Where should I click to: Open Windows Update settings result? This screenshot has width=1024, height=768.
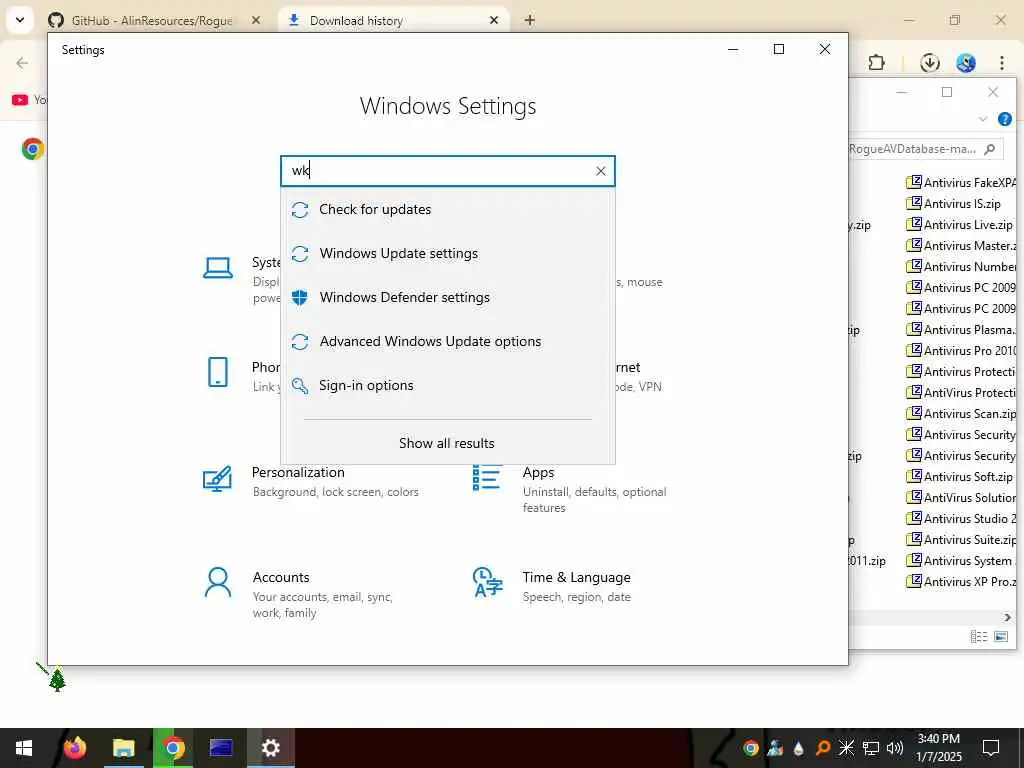[x=447, y=253]
